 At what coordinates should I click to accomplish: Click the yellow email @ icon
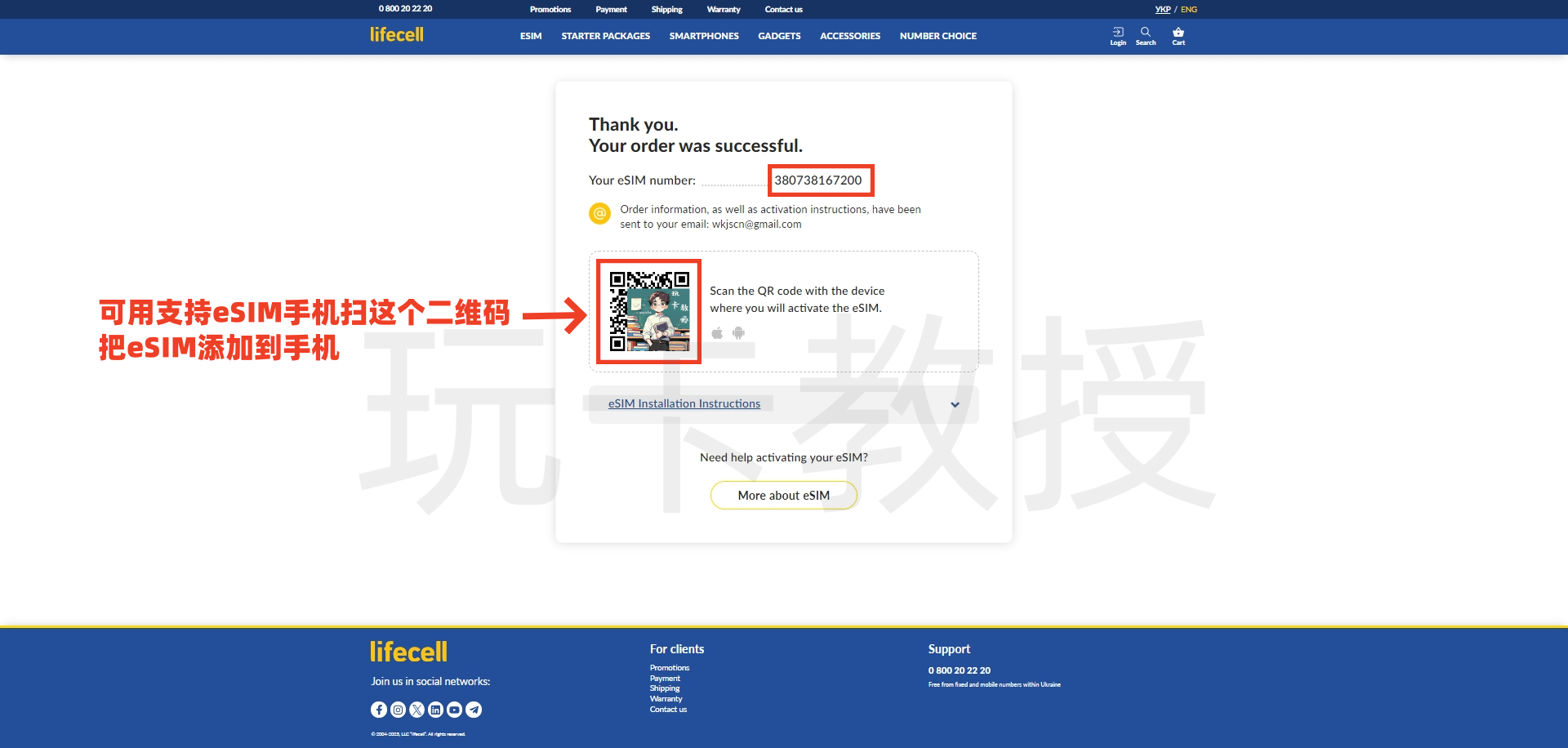(600, 213)
